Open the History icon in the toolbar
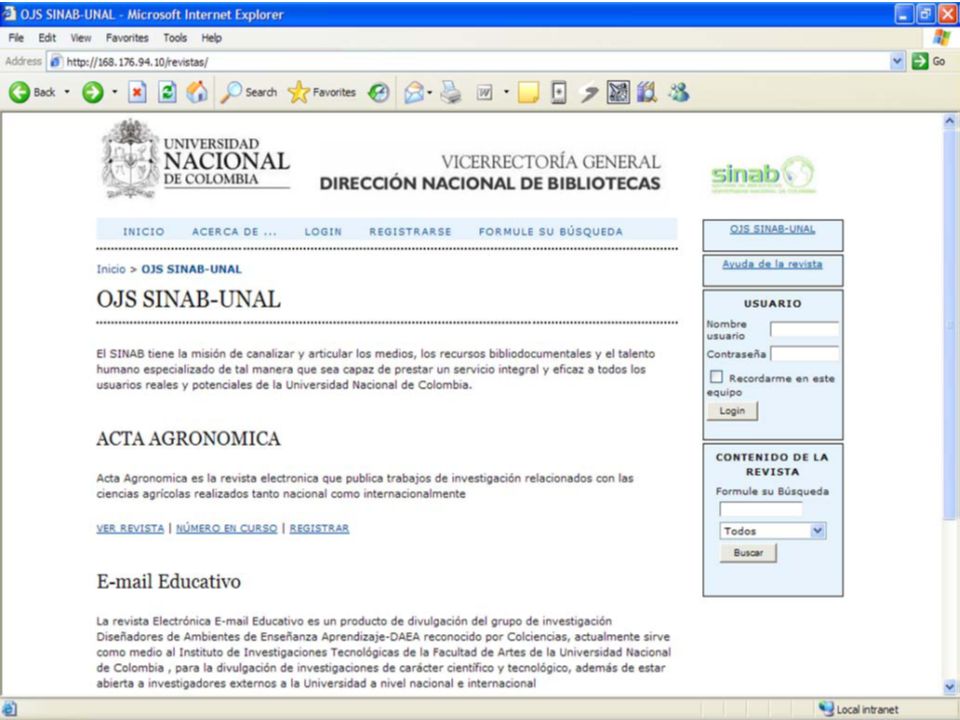The height and width of the screenshot is (720, 960). tap(379, 92)
